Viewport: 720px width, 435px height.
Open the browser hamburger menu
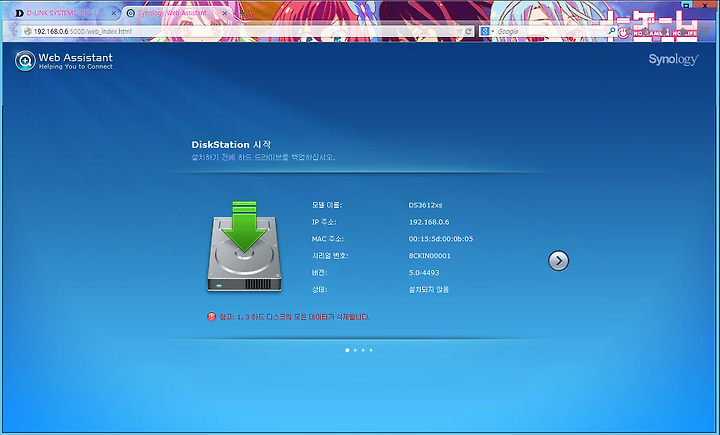tap(705, 31)
